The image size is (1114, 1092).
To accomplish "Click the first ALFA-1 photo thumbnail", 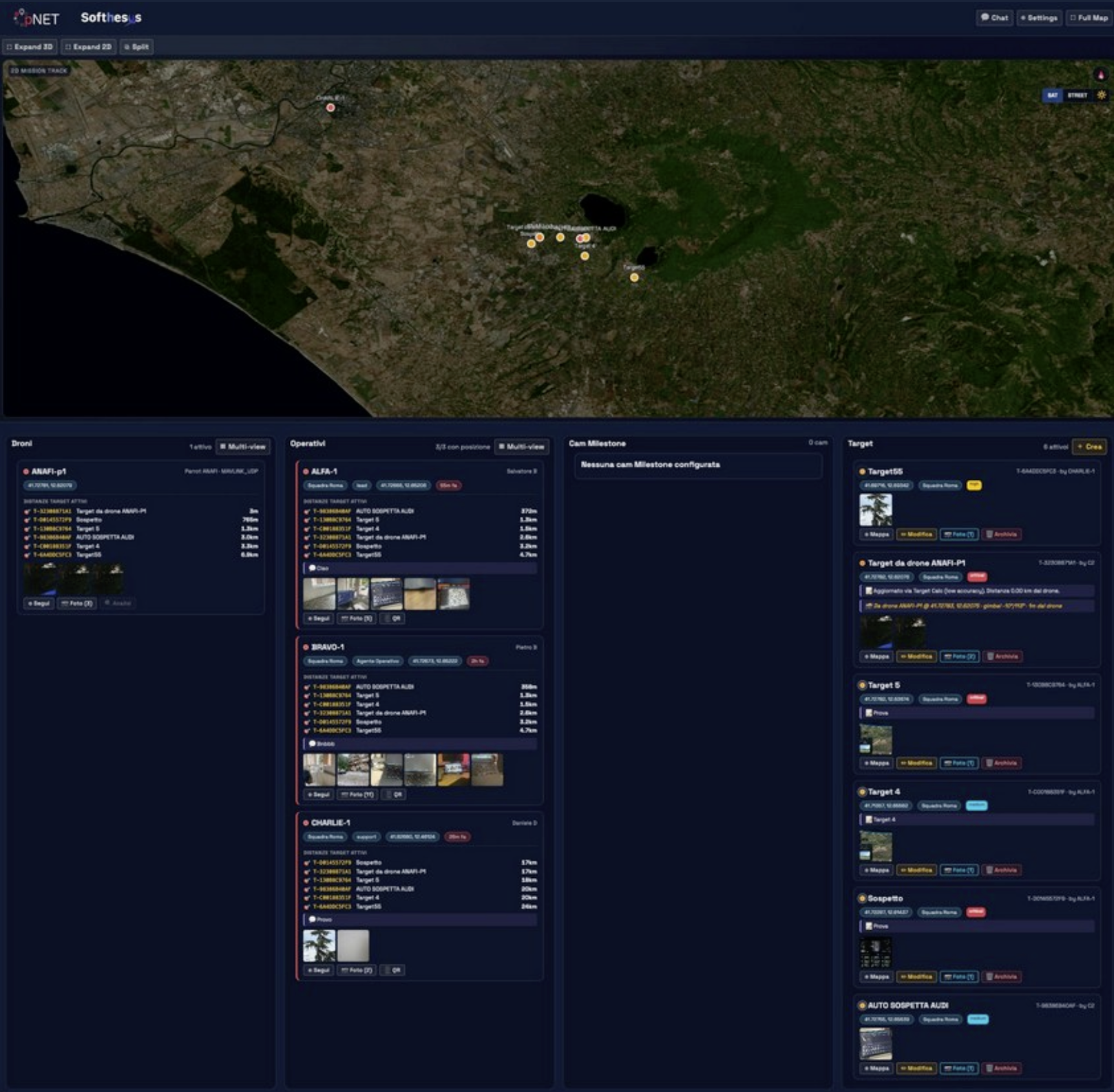I will click(x=319, y=594).
